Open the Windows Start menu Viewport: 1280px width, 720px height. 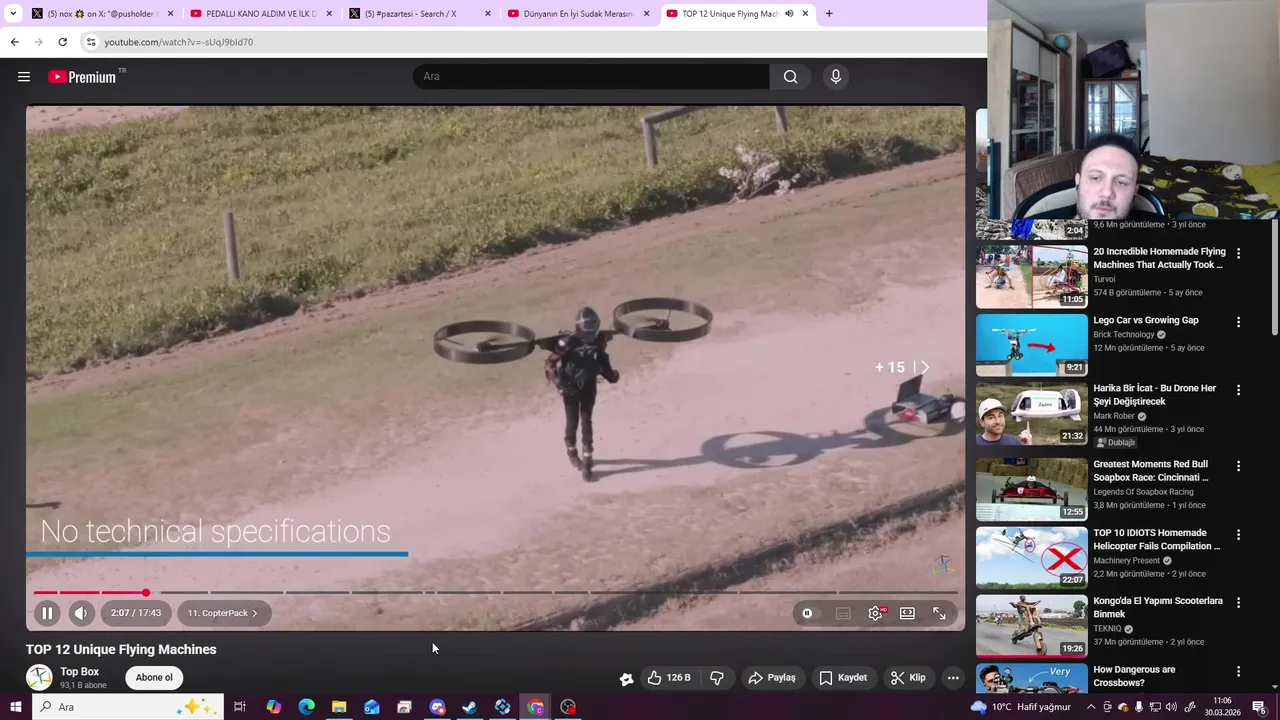pos(15,707)
